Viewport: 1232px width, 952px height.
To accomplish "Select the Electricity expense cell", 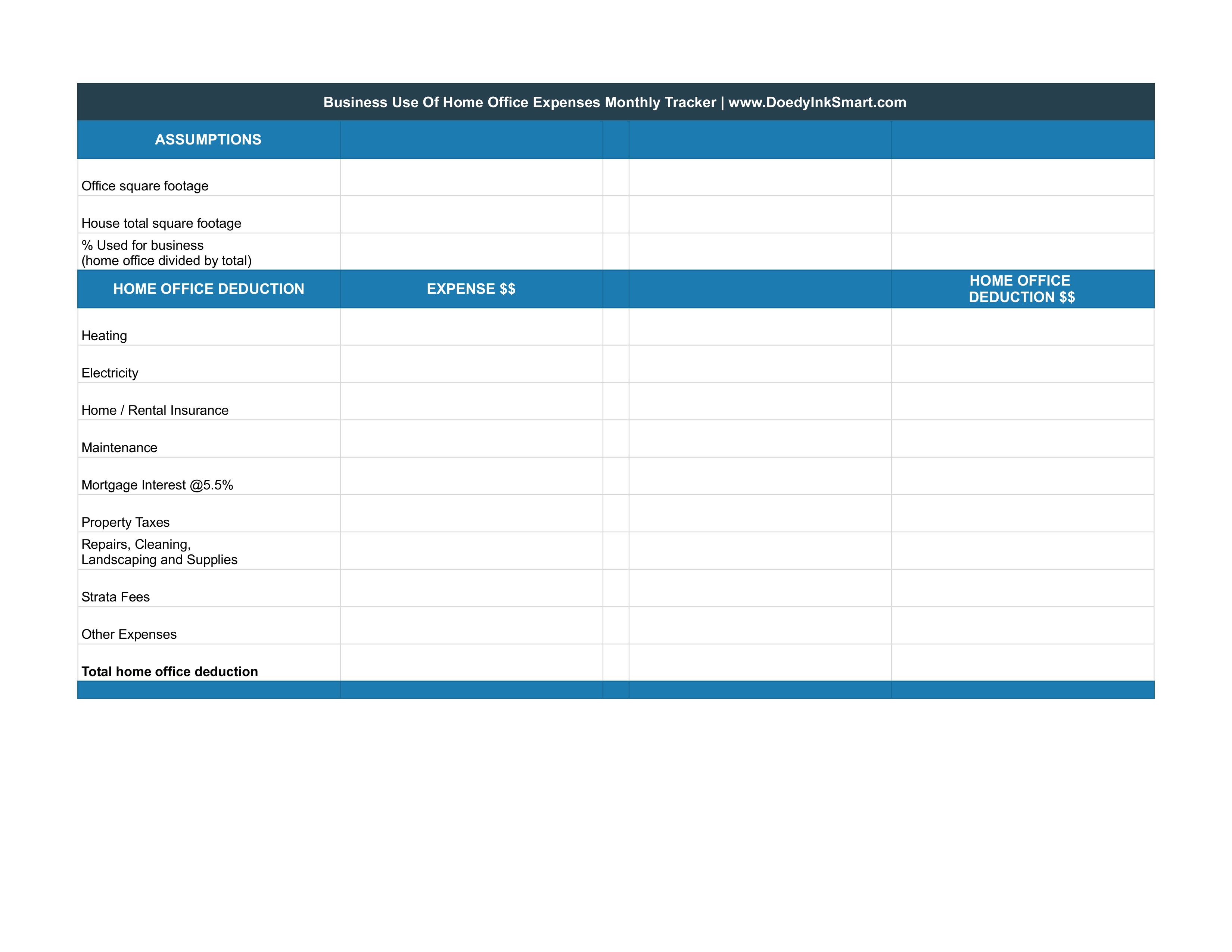I will [x=471, y=364].
